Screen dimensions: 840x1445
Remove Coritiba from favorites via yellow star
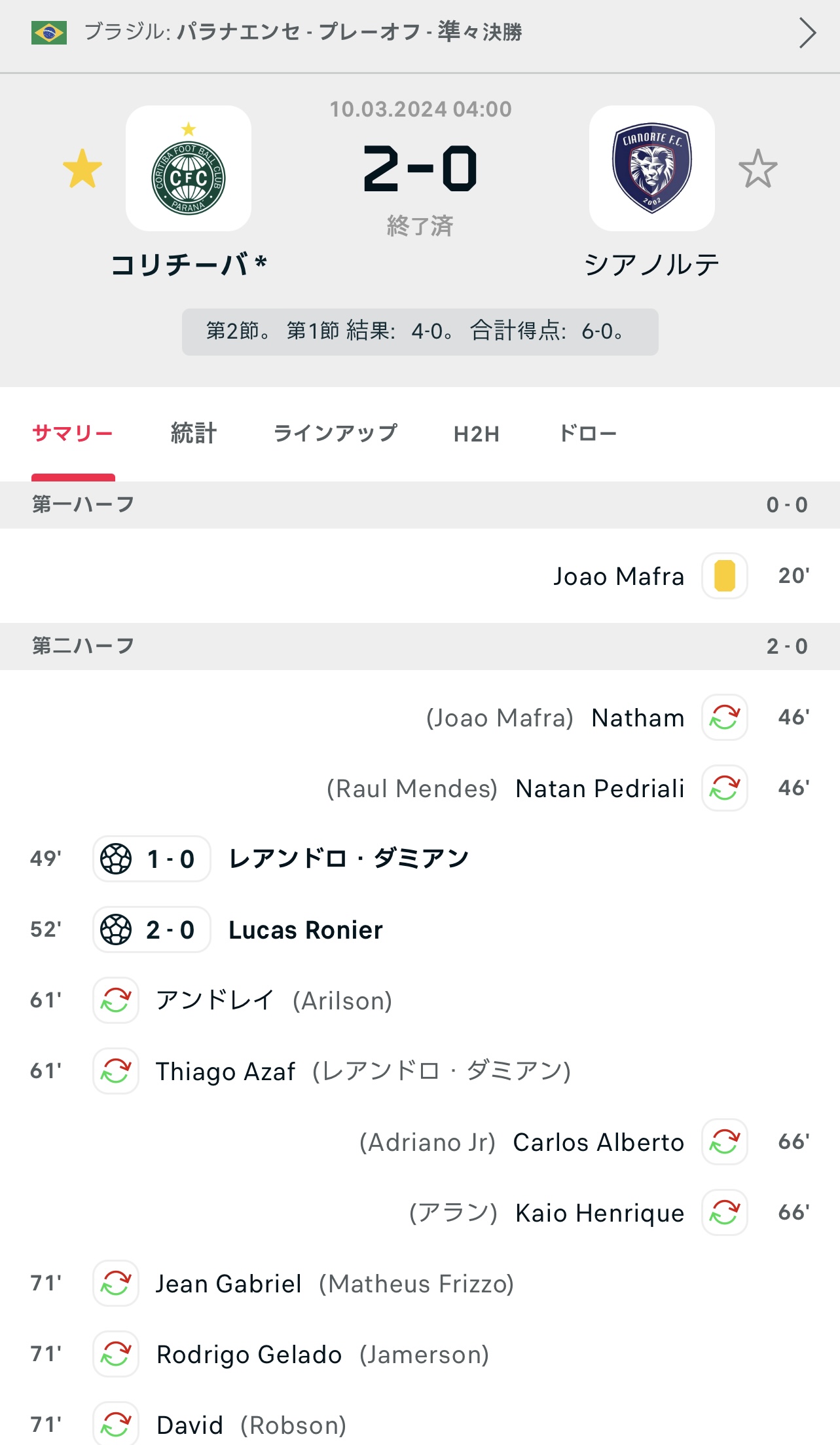tap(82, 169)
